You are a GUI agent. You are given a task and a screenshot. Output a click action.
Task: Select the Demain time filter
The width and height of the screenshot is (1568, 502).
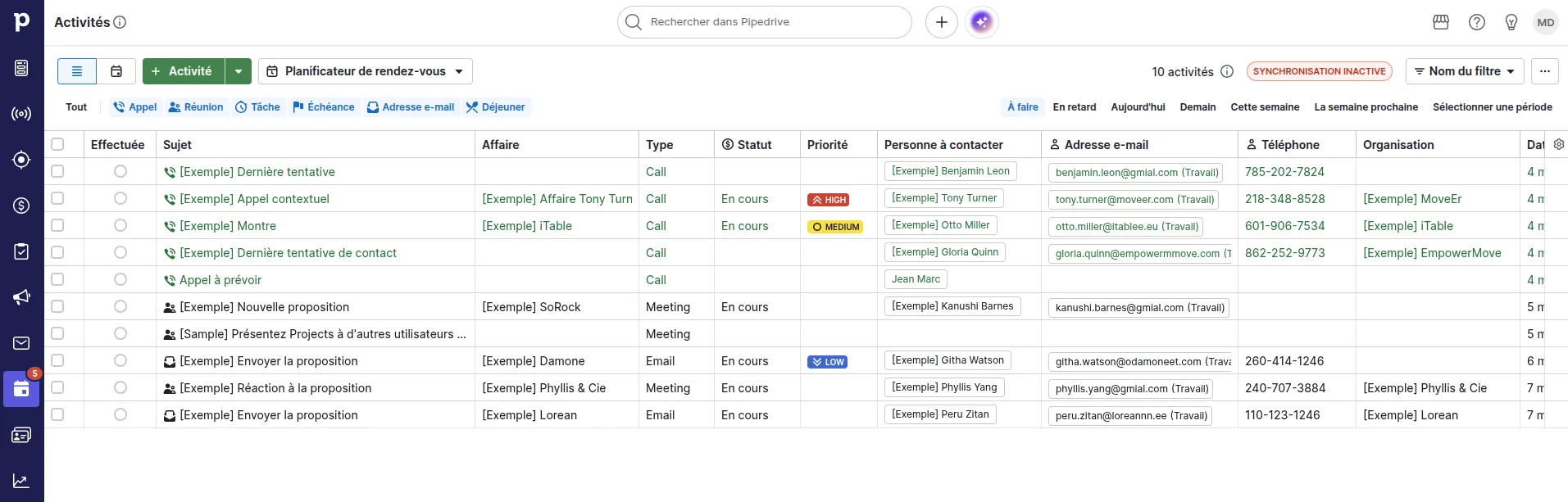point(1198,107)
